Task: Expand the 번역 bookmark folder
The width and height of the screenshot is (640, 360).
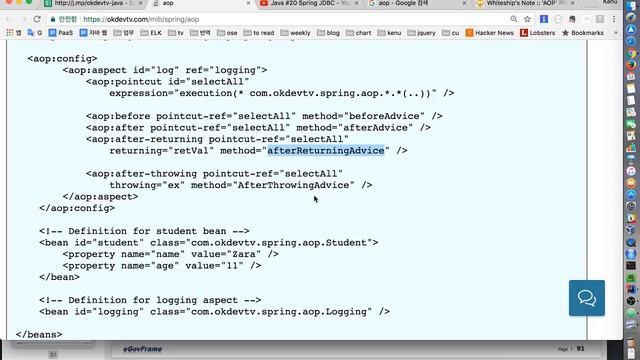Action: coord(200,33)
